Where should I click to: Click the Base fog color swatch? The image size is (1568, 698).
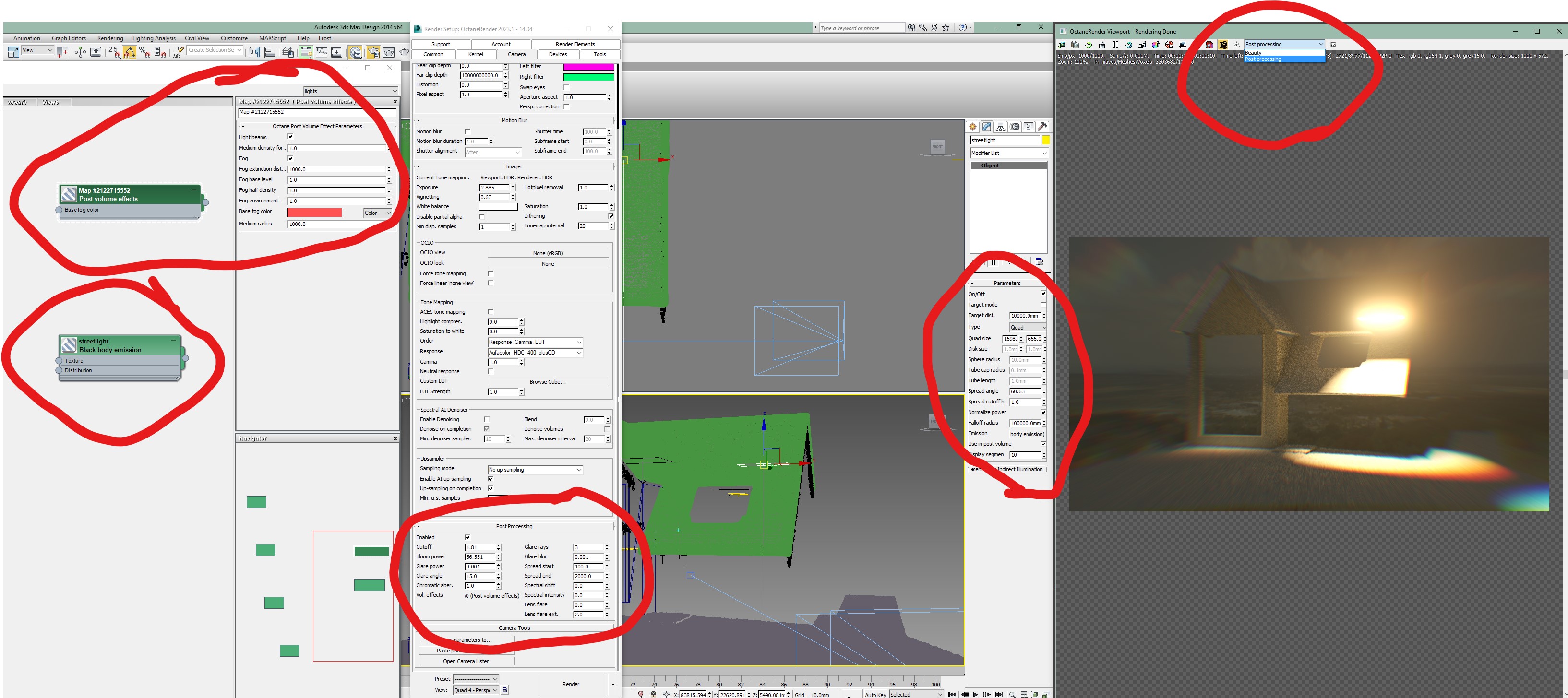(315, 213)
